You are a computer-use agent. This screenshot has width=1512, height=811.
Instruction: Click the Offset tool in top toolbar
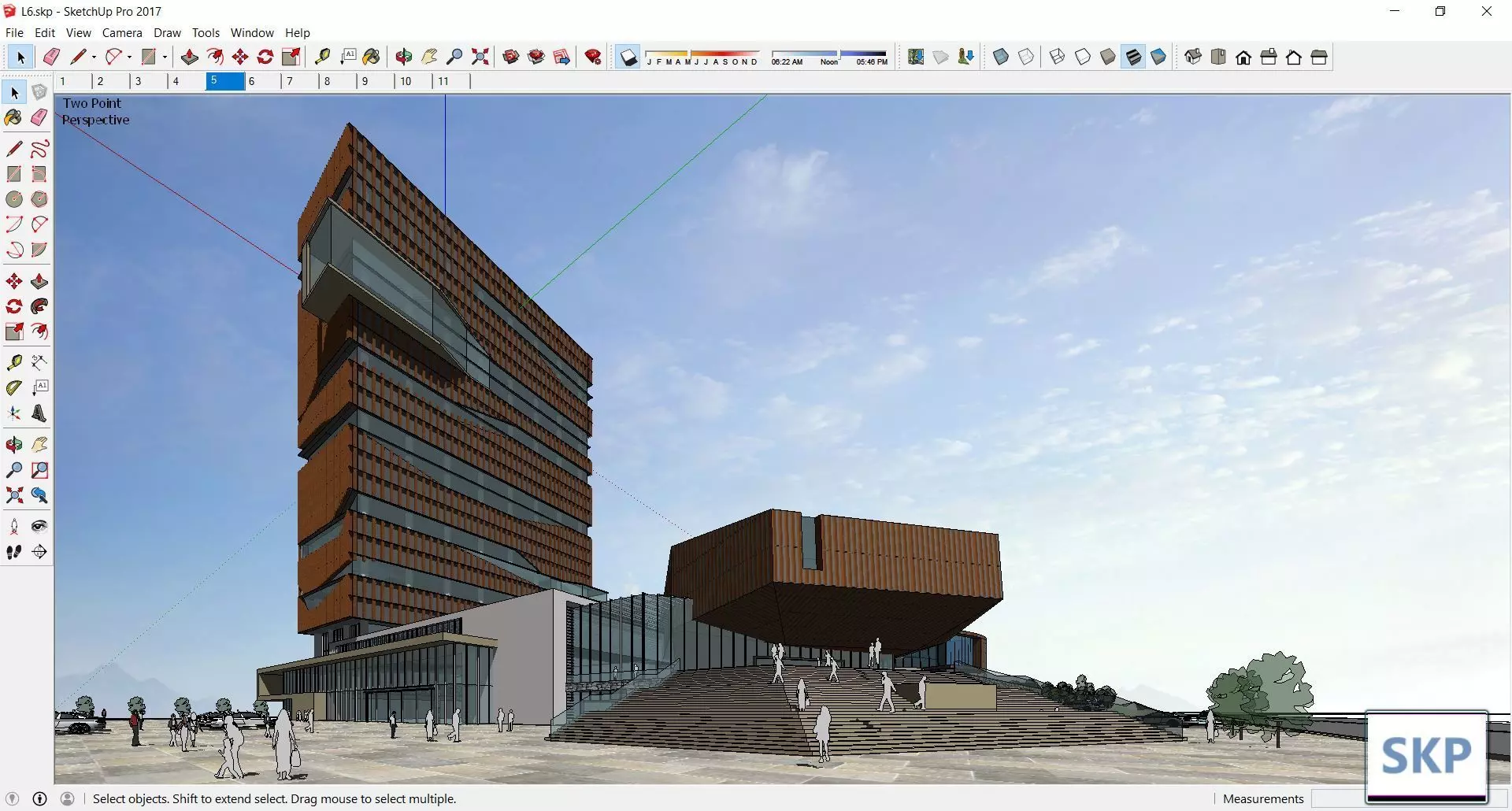215,57
